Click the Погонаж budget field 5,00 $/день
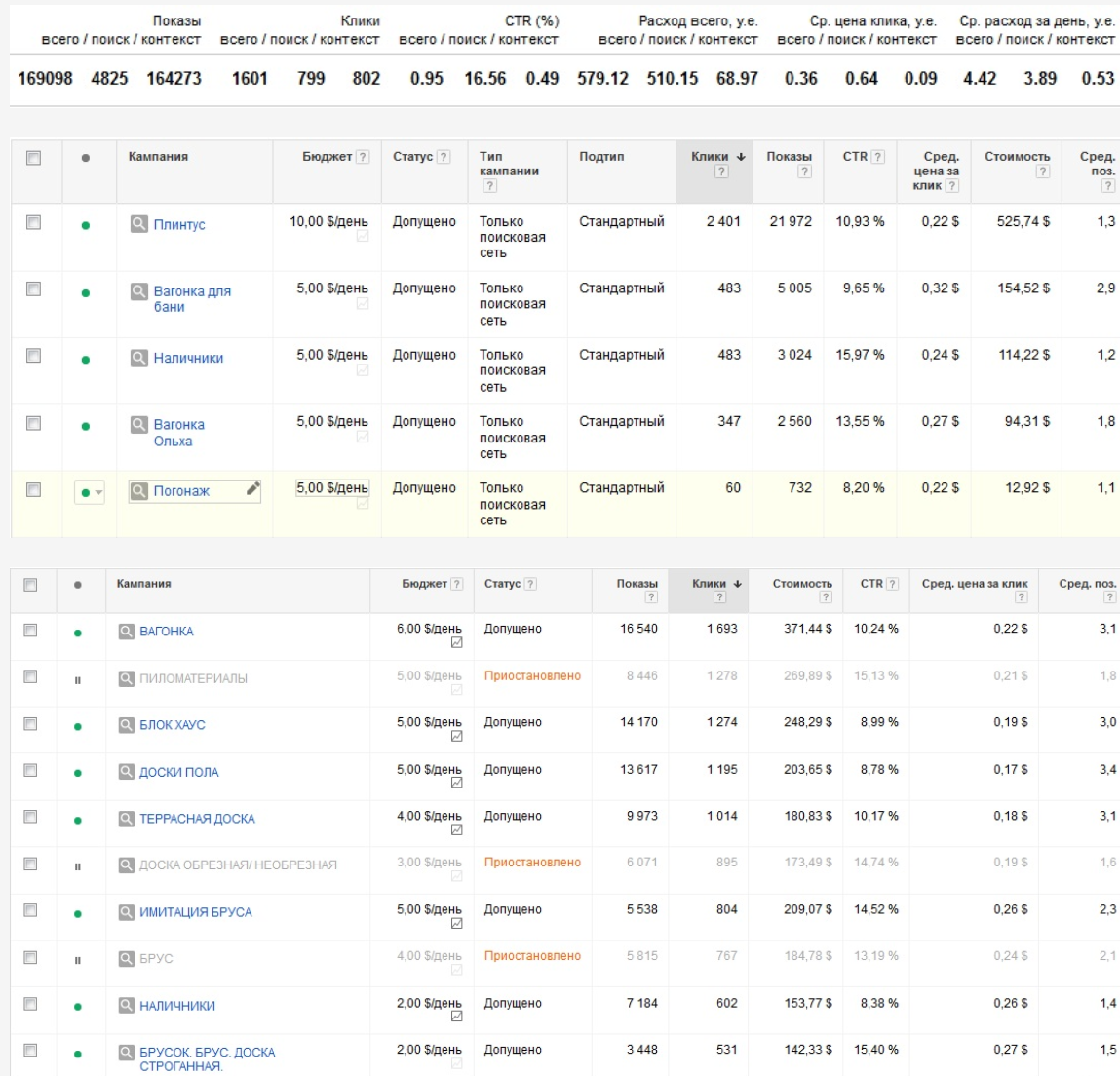 (331, 487)
